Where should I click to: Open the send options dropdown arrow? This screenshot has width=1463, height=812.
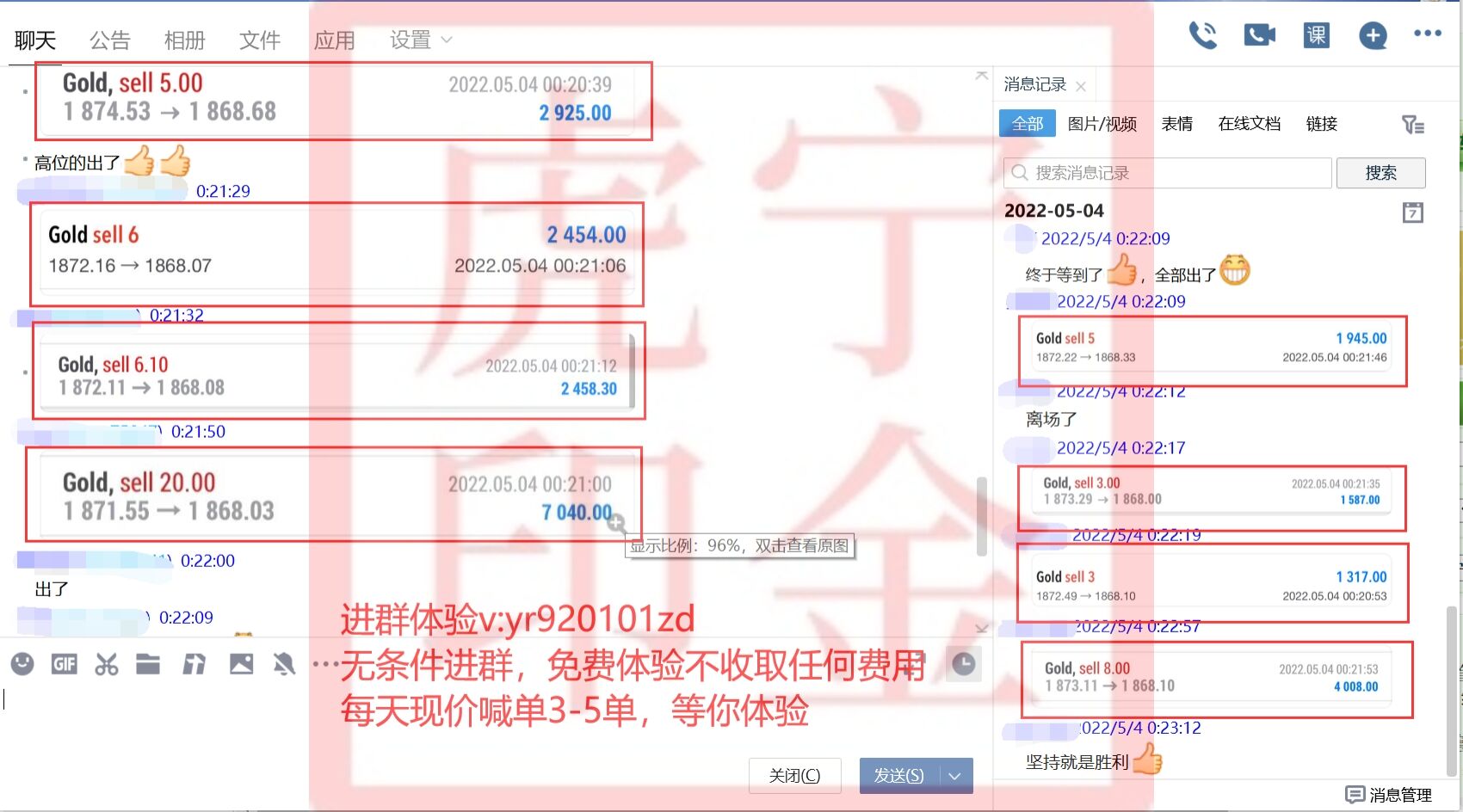[955, 776]
